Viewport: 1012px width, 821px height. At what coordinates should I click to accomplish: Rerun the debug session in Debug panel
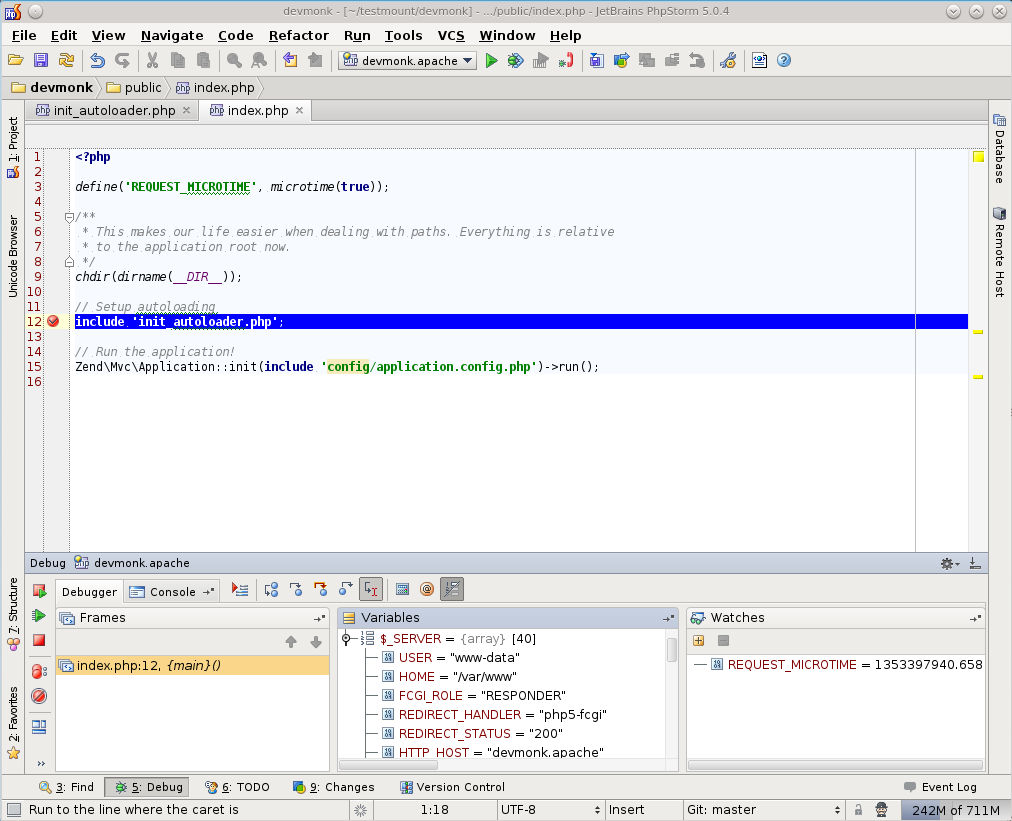pyautogui.click(x=39, y=591)
